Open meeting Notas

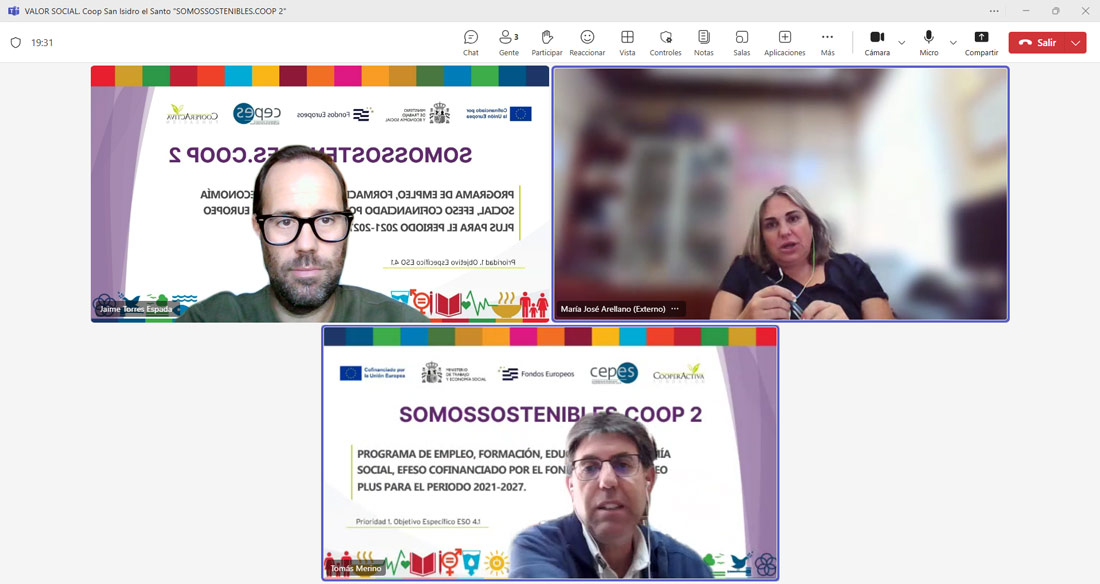704,43
